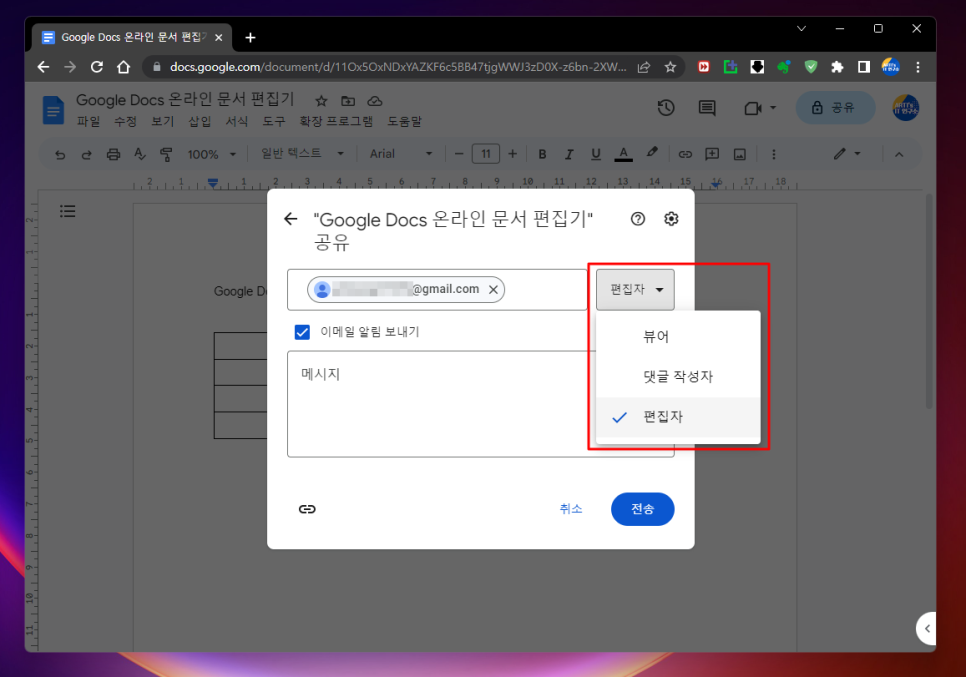This screenshot has height=677, width=966.
Task: Open 보기 menu
Action: coord(162,121)
